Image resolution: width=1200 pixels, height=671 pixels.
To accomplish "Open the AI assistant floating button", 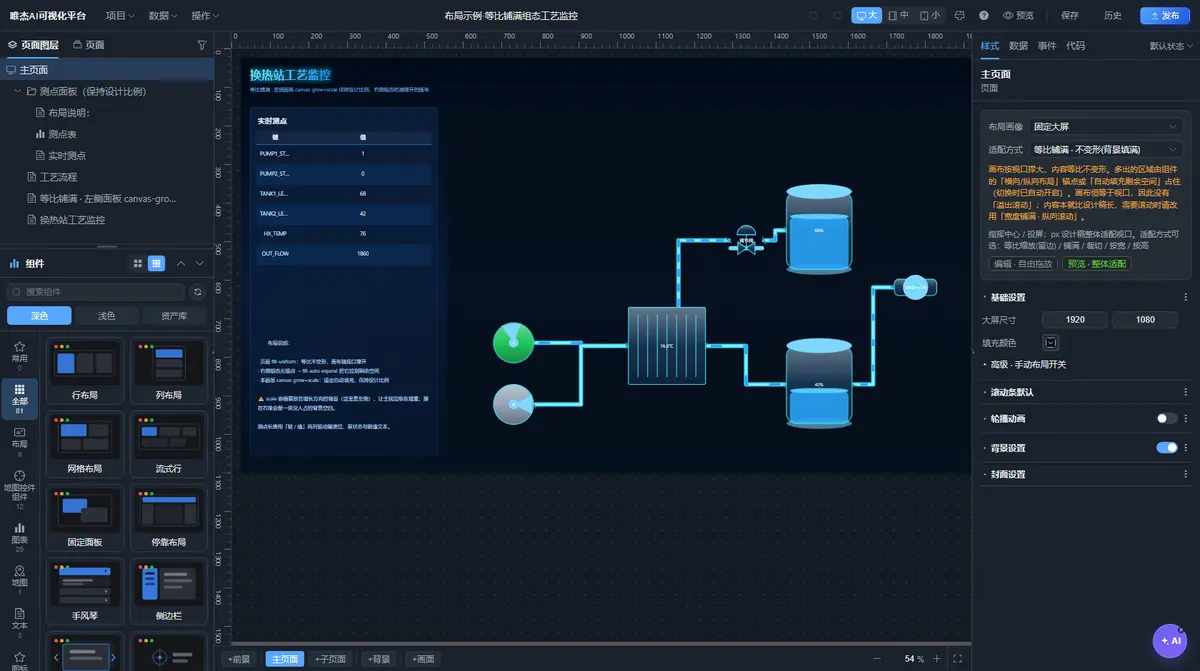I will point(1168,640).
